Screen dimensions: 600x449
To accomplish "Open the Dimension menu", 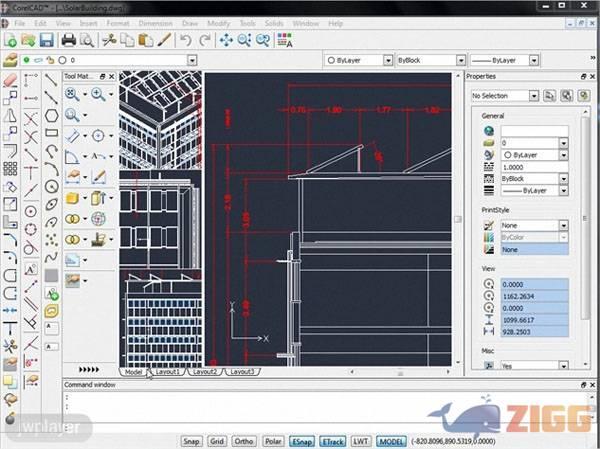I will (x=155, y=23).
